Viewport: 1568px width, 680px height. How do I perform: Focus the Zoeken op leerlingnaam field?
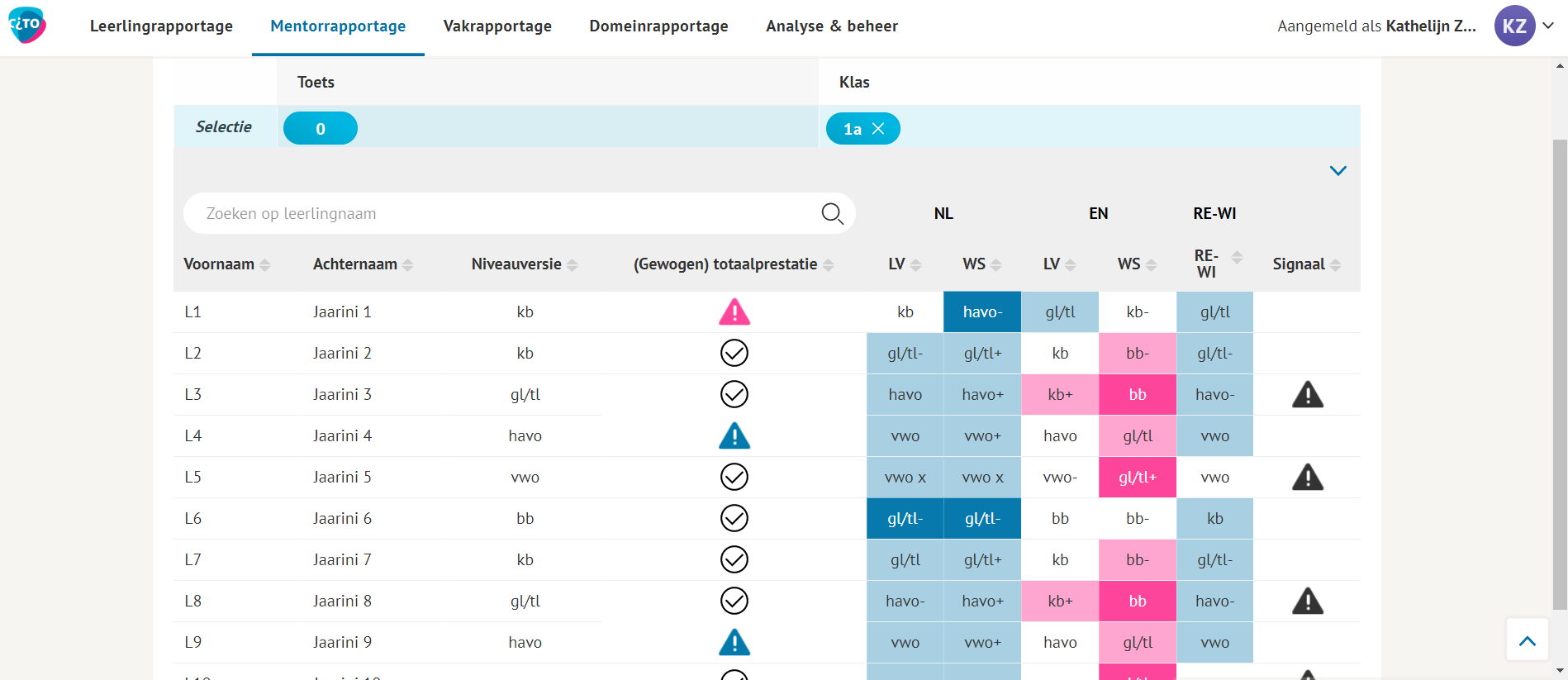(519, 213)
